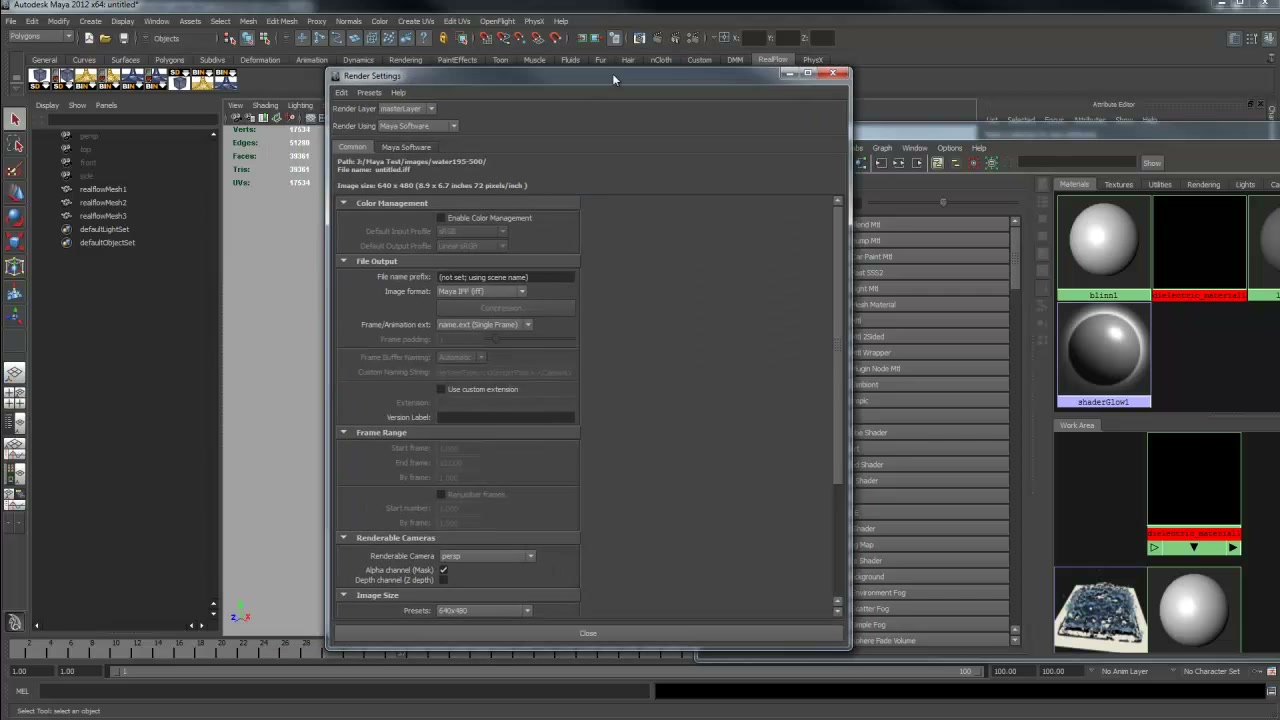
Task: Click the File name prefix input field
Action: (x=506, y=277)
